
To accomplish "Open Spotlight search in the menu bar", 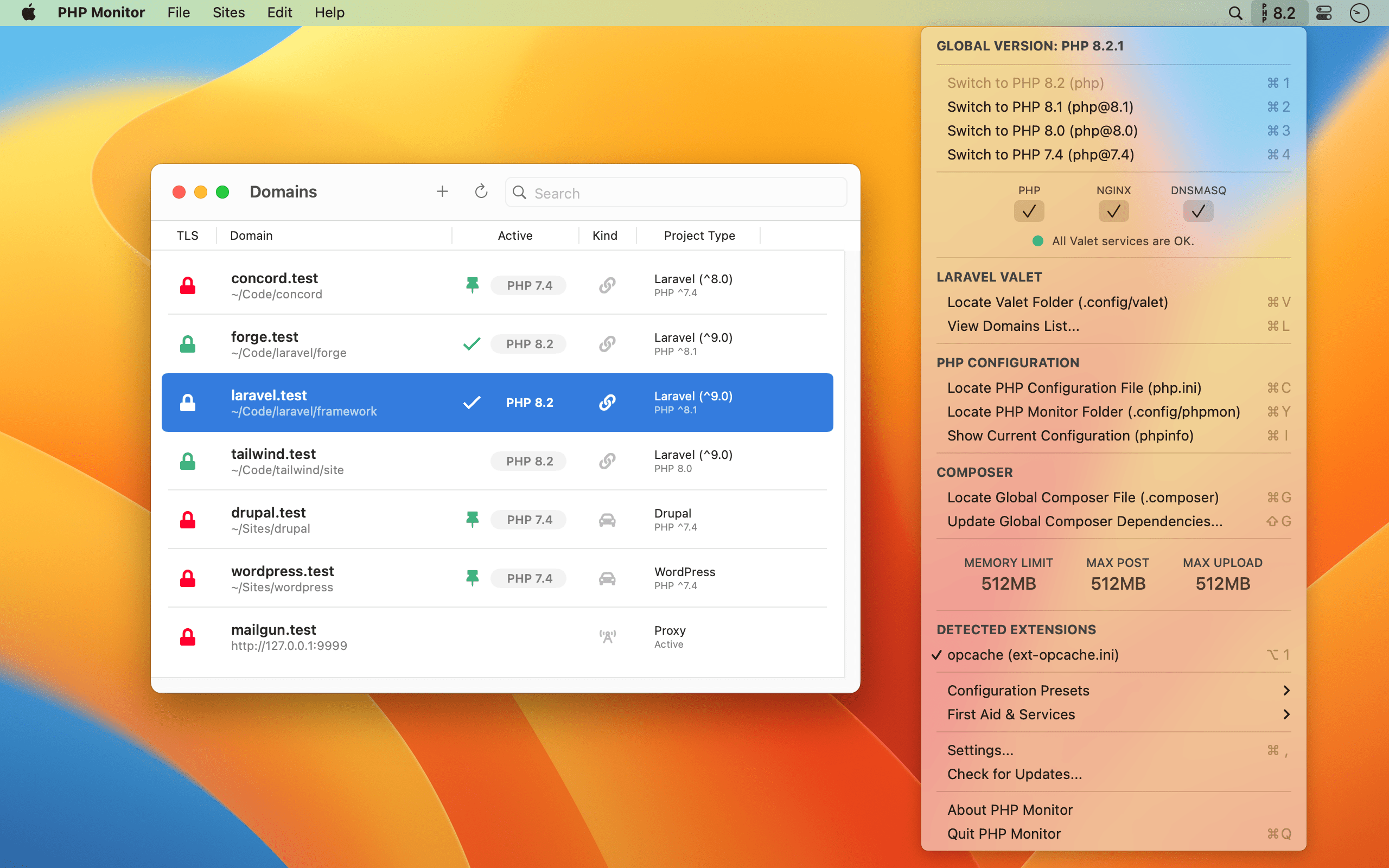I will point(1235,12).
